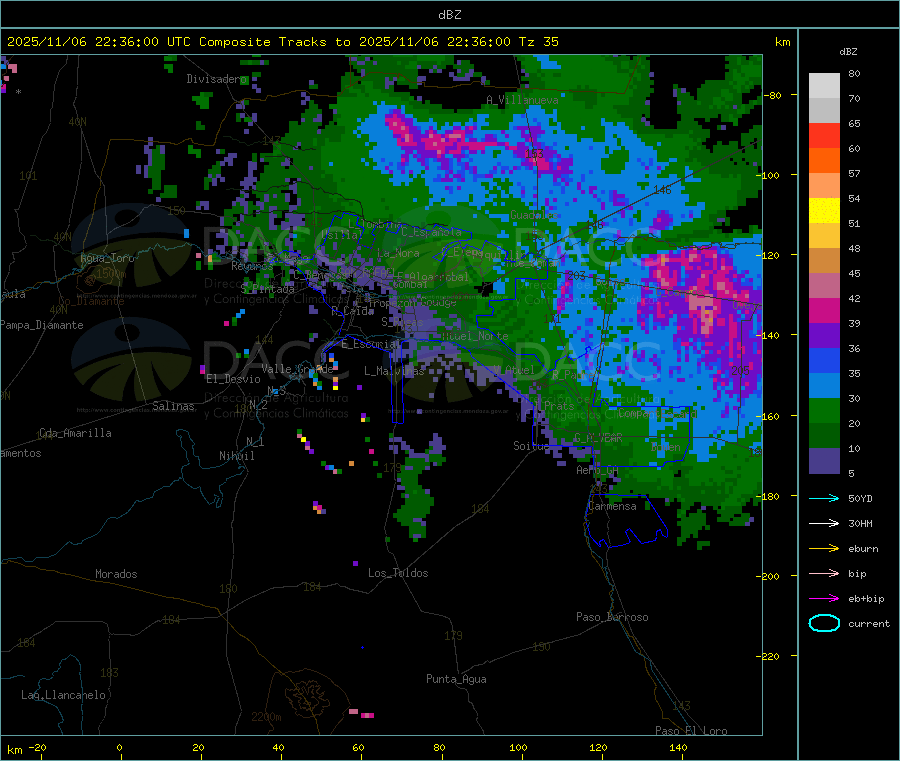Click the 'Nihuil' map label
This screenshot has width=900, height=761.
236,456
